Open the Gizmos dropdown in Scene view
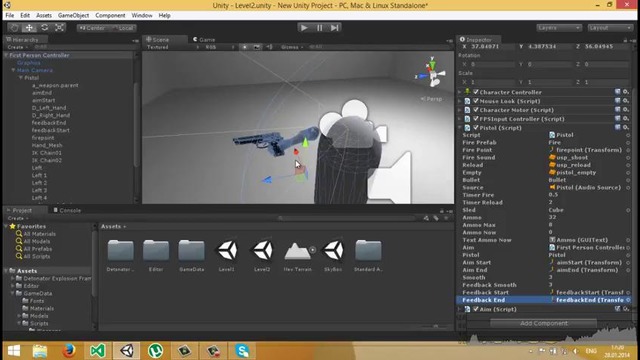The width and height of the screenshot is (640, 360). click(292, 47)
